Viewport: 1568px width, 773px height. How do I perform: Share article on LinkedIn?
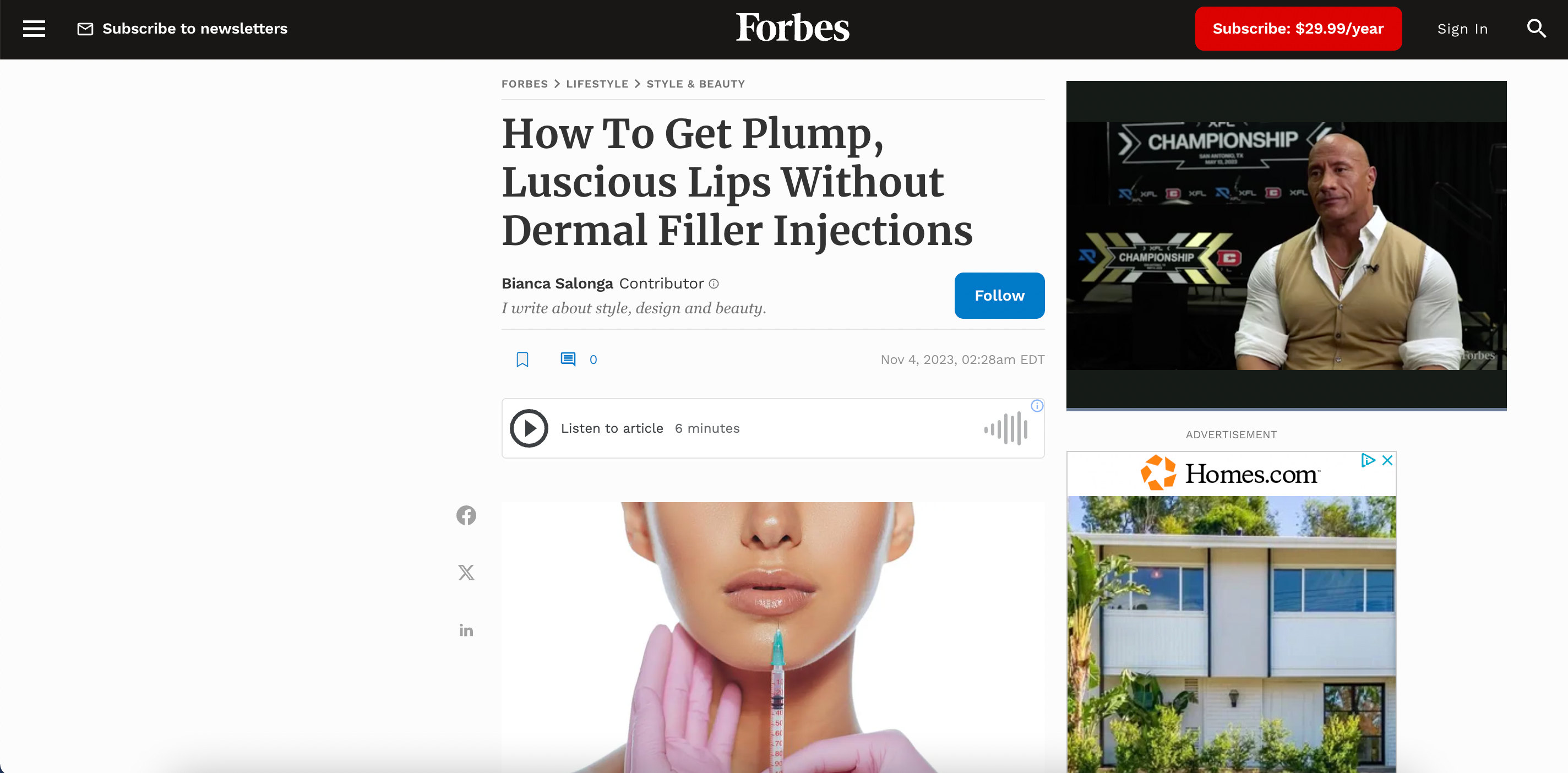(466, 630)
